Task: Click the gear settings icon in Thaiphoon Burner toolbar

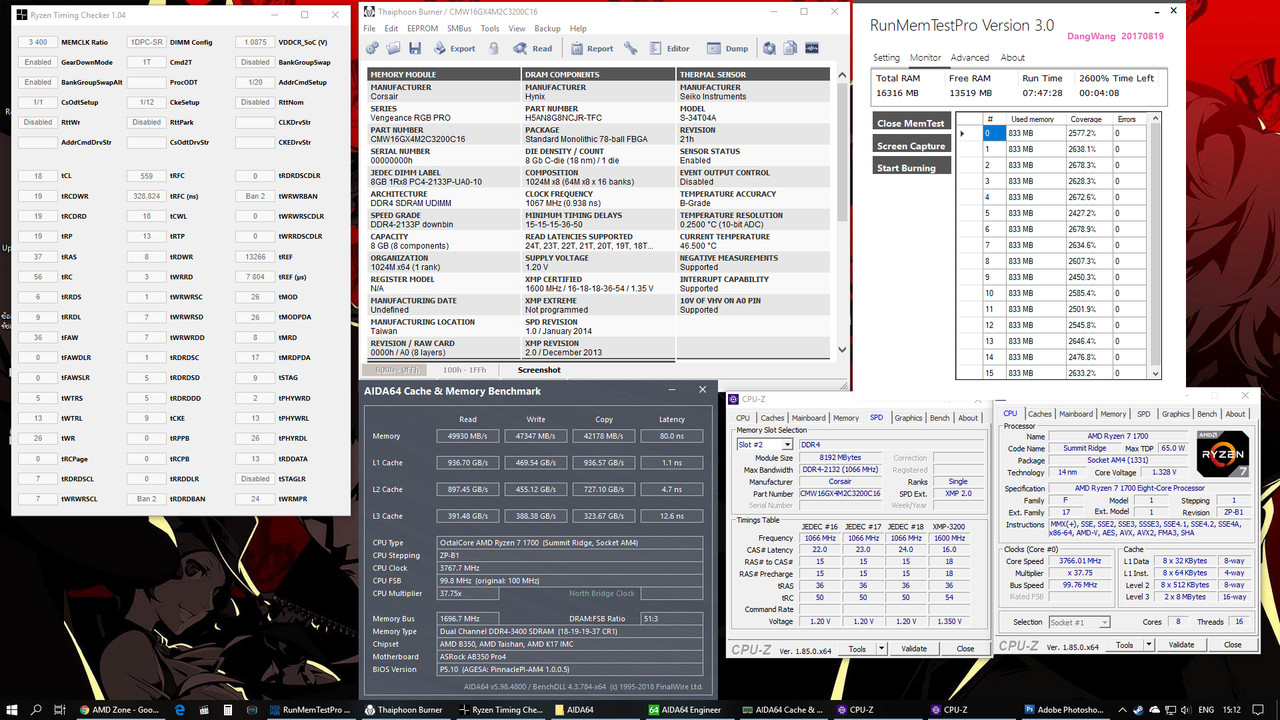Action: 372,48
